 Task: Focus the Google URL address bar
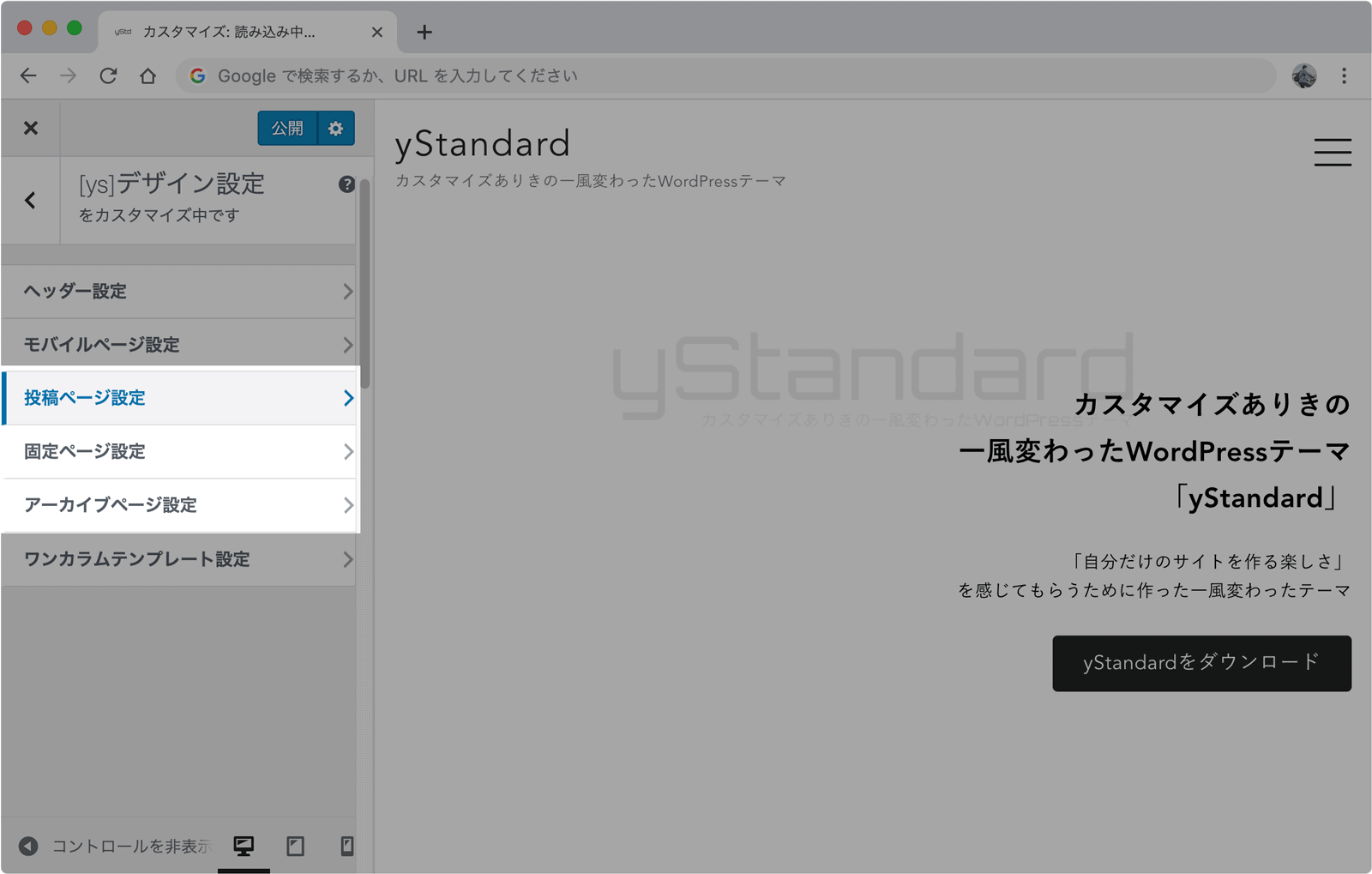click(725, 75)
